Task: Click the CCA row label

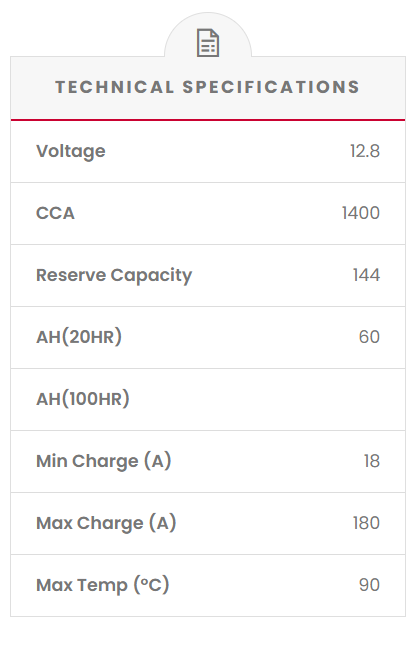Action: click(56, 213)
